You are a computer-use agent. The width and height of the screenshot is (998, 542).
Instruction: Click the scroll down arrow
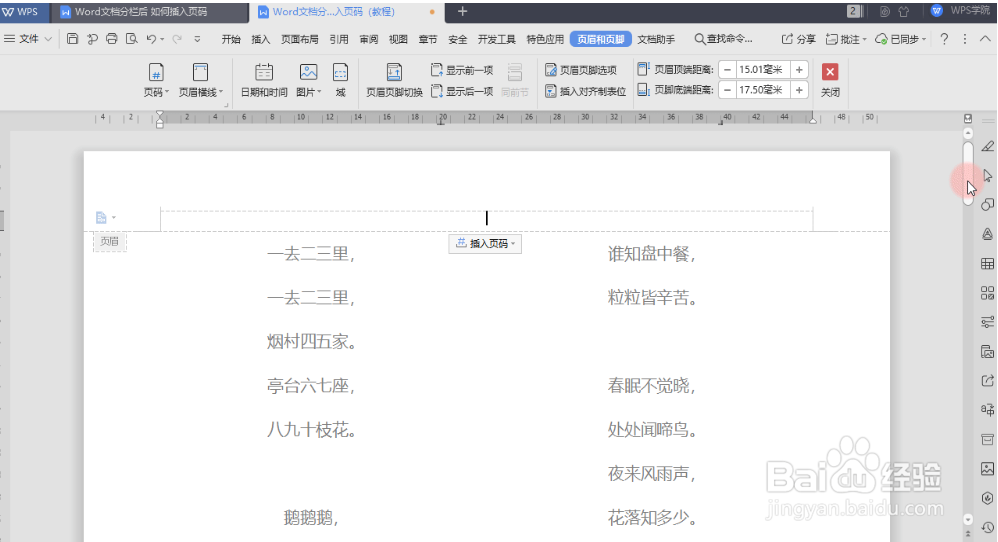[968, 519]
